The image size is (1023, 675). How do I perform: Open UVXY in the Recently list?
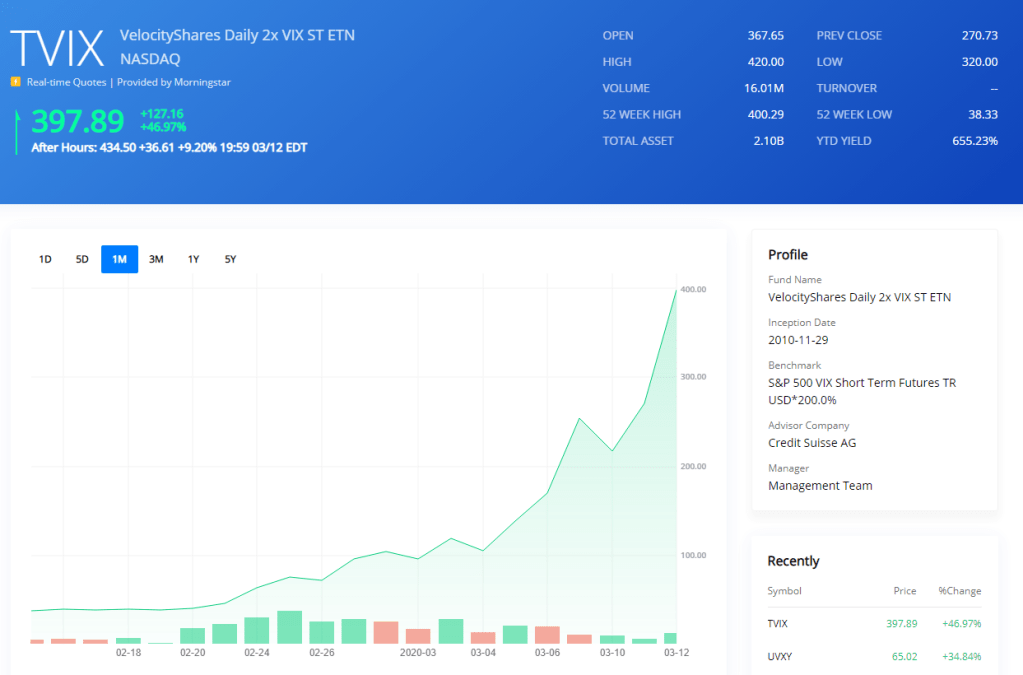pyautogui.click(x=779, y=656)
